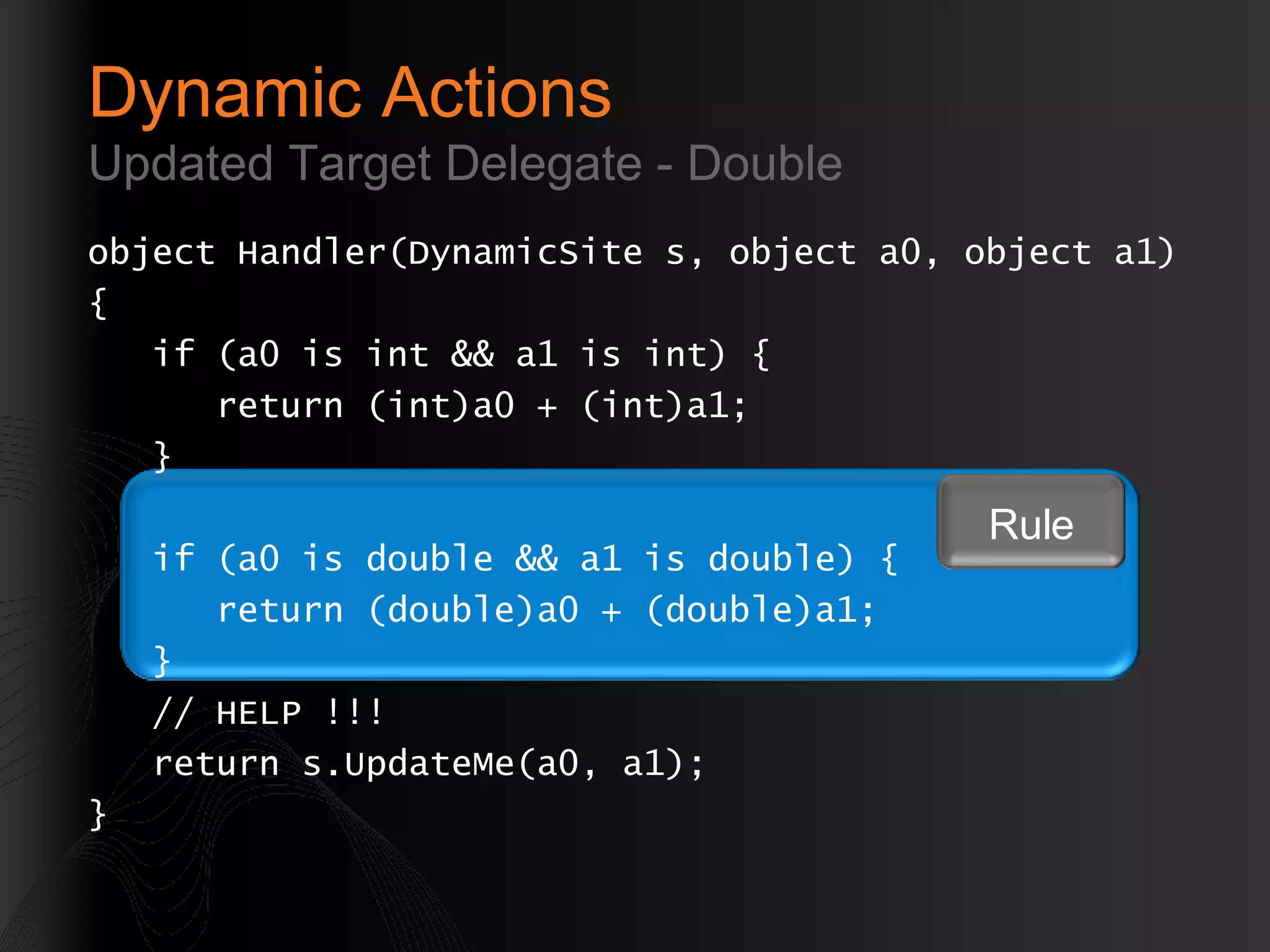Click the '// HELP !!!' comment
This screenshot has width=1270, height=952.
point(268,712)
